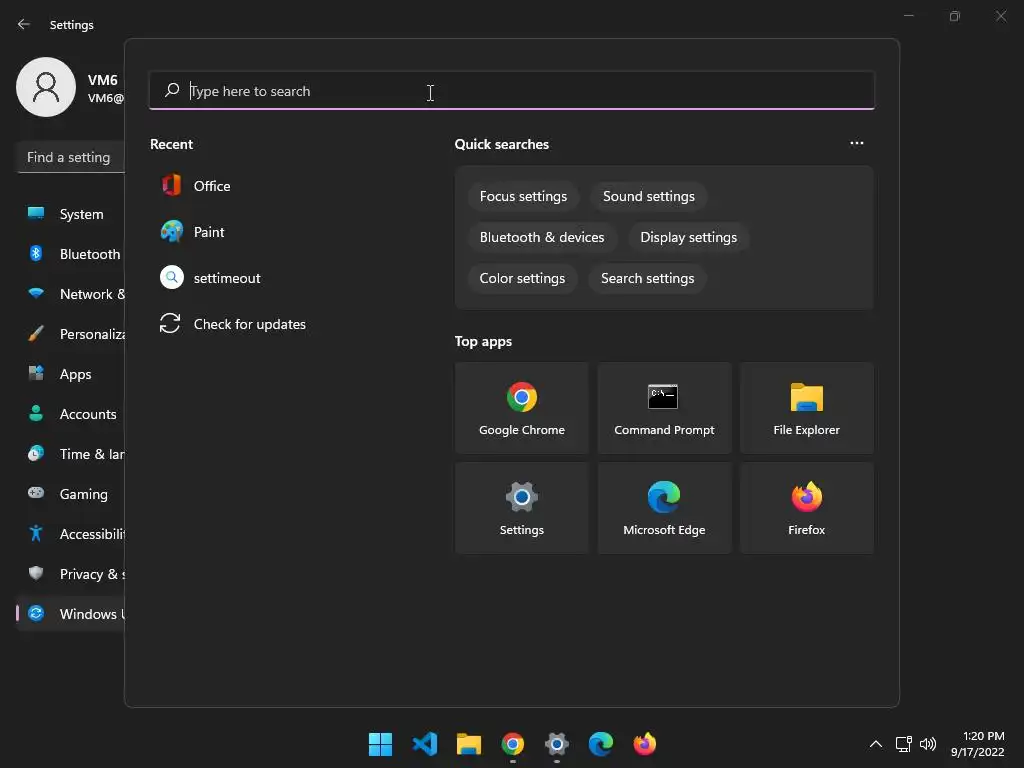
Task: Open Settings tile in Top apps
Action: (x=522, y=508)
